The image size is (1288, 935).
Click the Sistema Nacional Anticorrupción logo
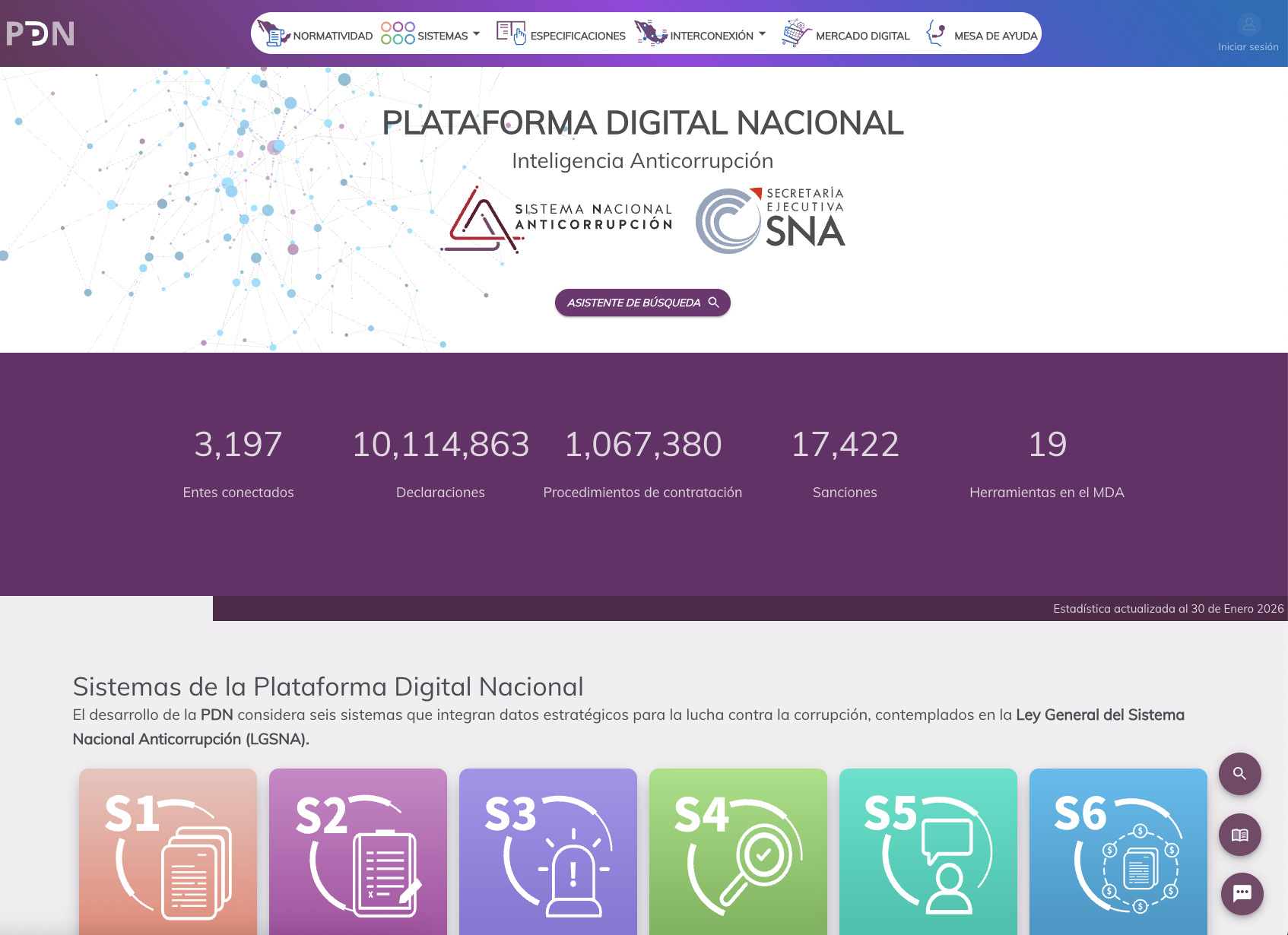tap(557, 220)
